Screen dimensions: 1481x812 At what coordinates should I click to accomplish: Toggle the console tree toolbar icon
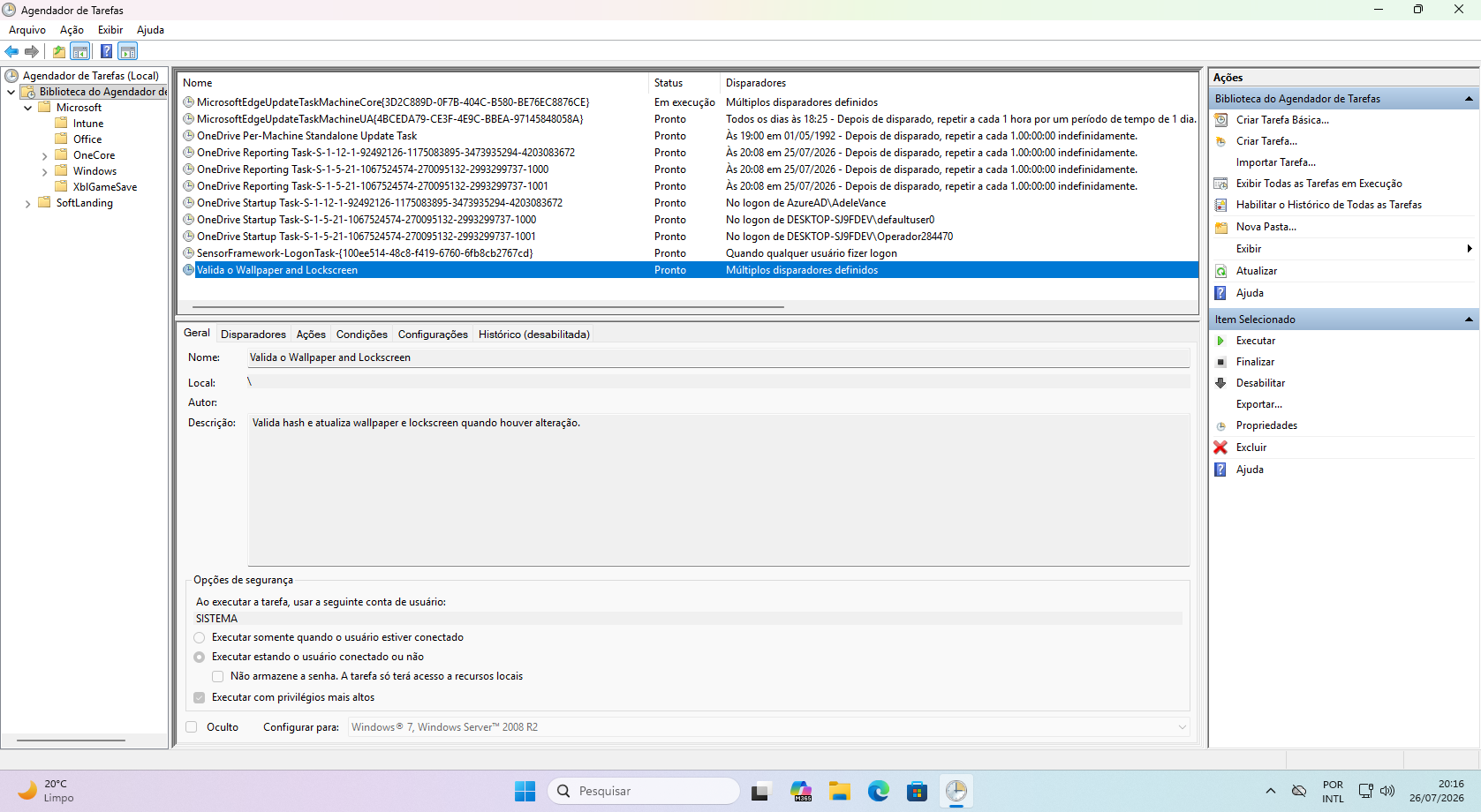[x=80, y=51]
